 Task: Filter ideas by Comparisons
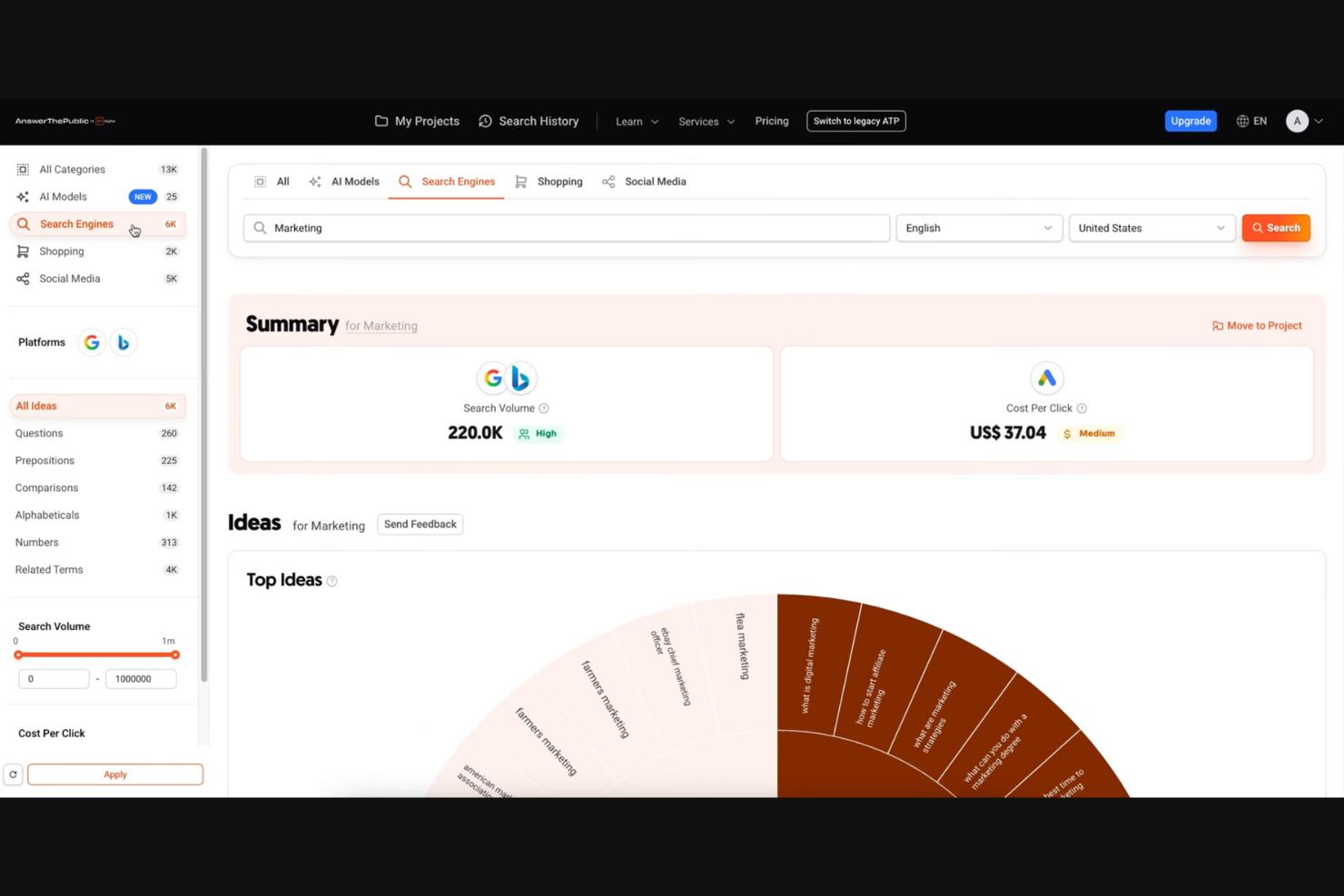[x=97, y=487]
